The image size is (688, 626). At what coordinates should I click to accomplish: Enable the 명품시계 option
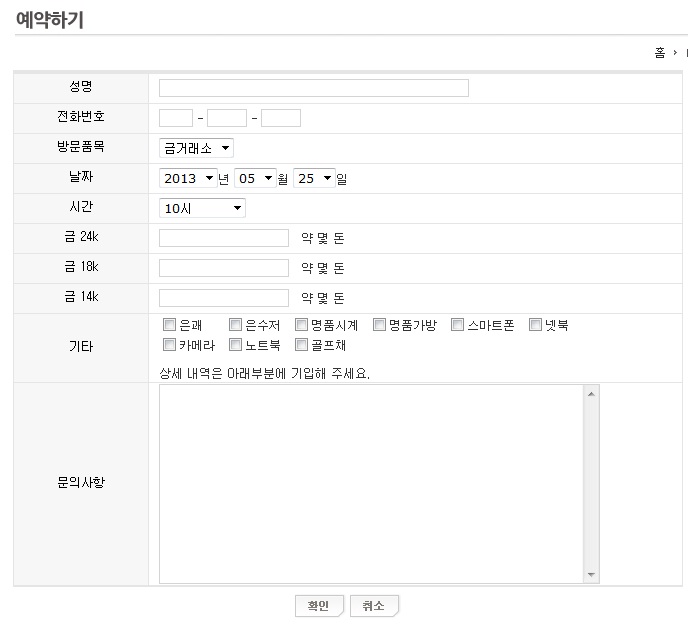click(301, 325)
